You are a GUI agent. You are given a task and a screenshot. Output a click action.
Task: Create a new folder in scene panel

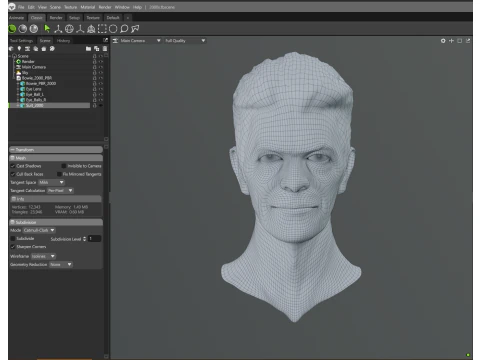coord(88,49)
